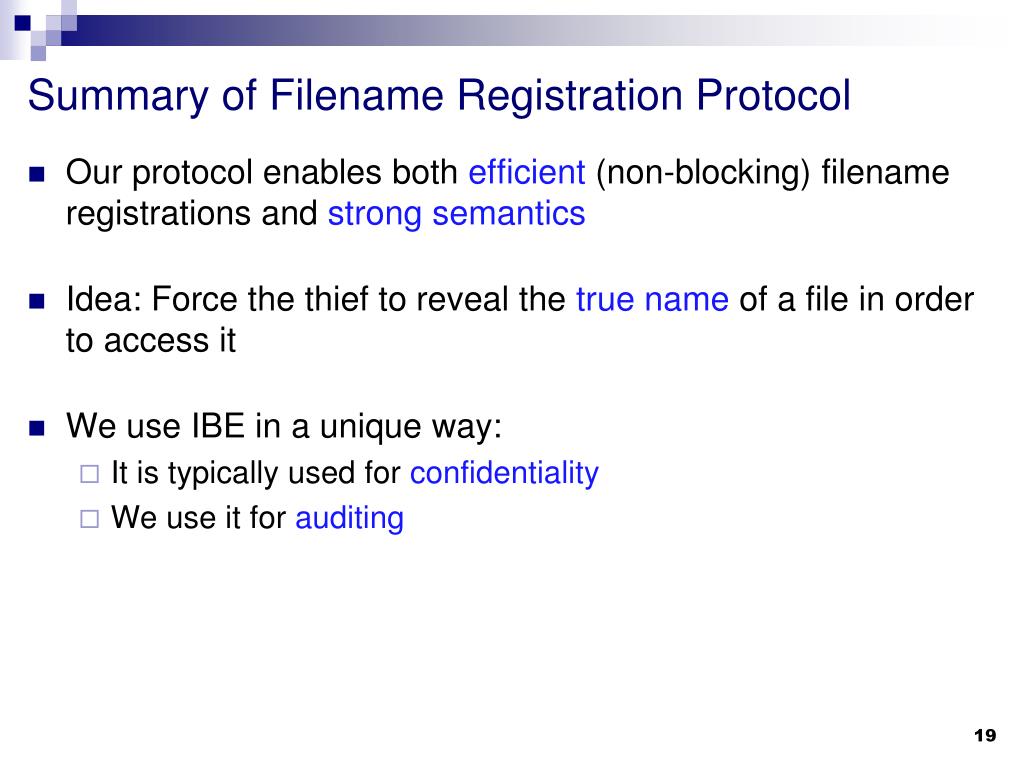Click the word 'Idea:' in the second bullet
Screen dimensions: 1024x768
[104, 300]
